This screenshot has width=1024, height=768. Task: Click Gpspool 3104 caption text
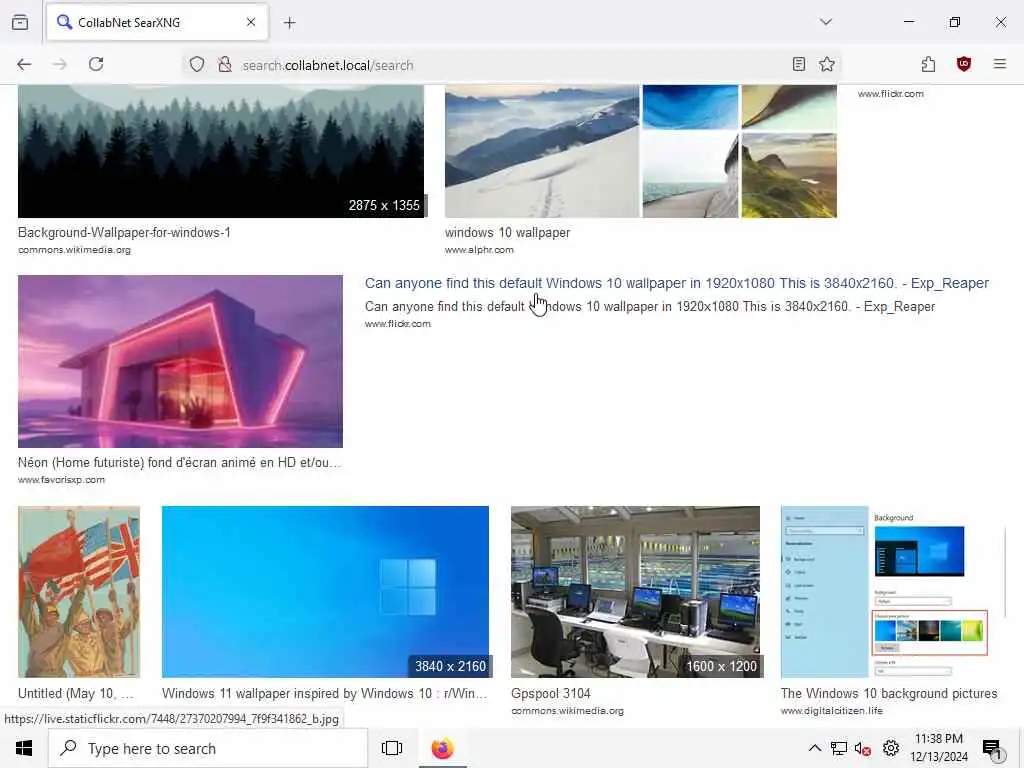pyautogui.click(x=551, y=694)
